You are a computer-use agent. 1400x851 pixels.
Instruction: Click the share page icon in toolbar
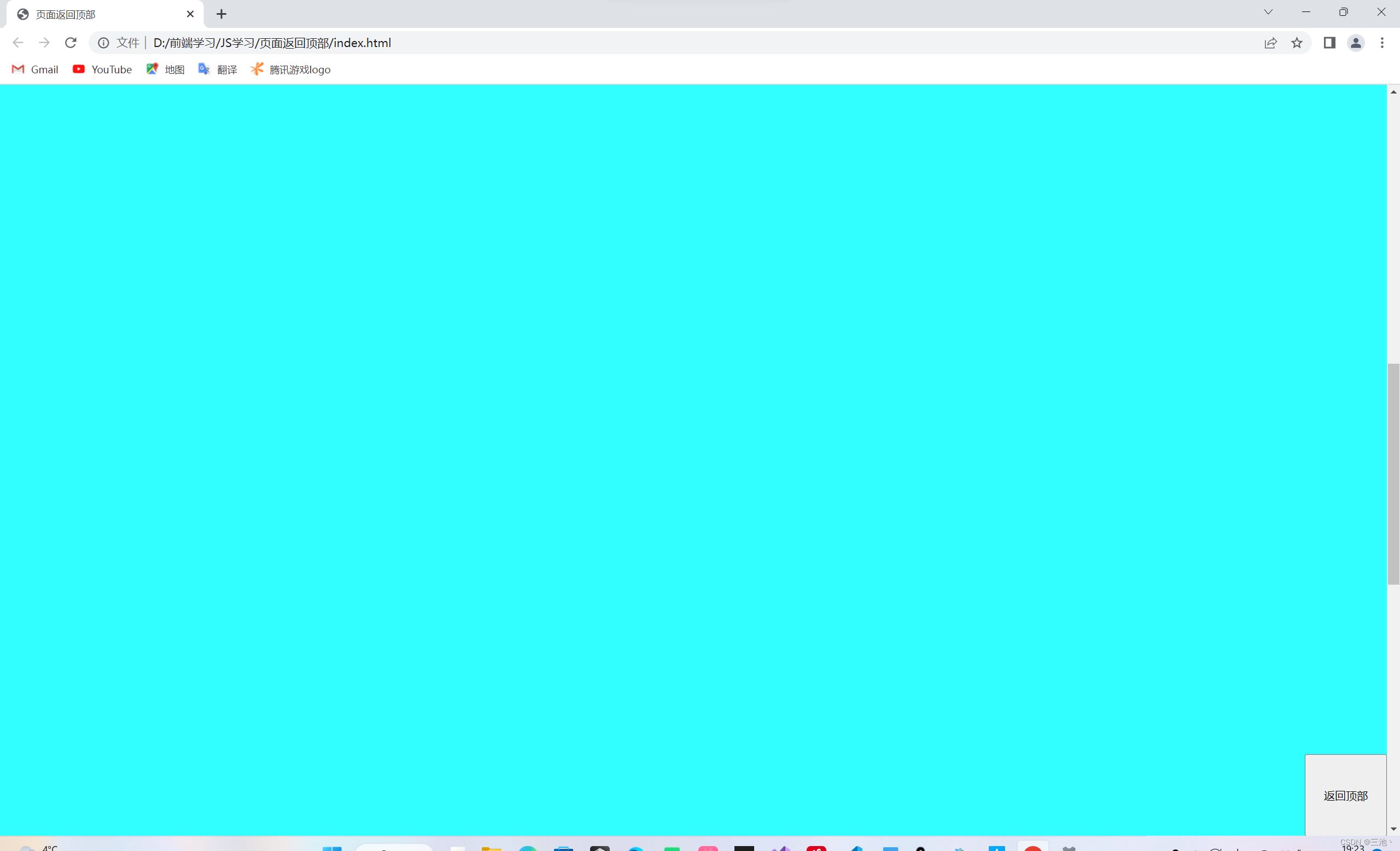point(1270,43)
